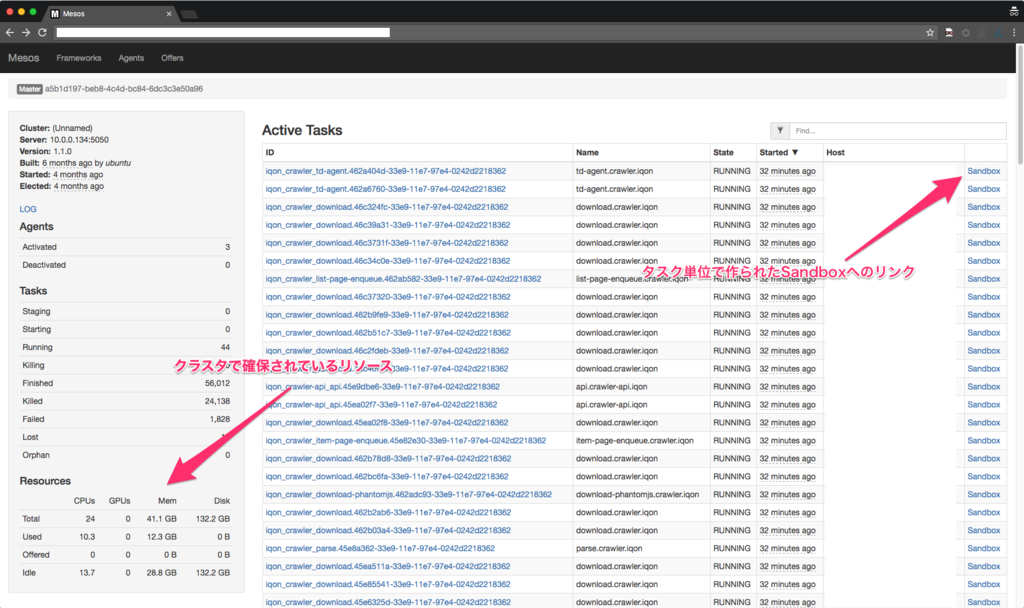The image size is (1024, 608).
Task: Sort by the ID column header
Action: 270,152
